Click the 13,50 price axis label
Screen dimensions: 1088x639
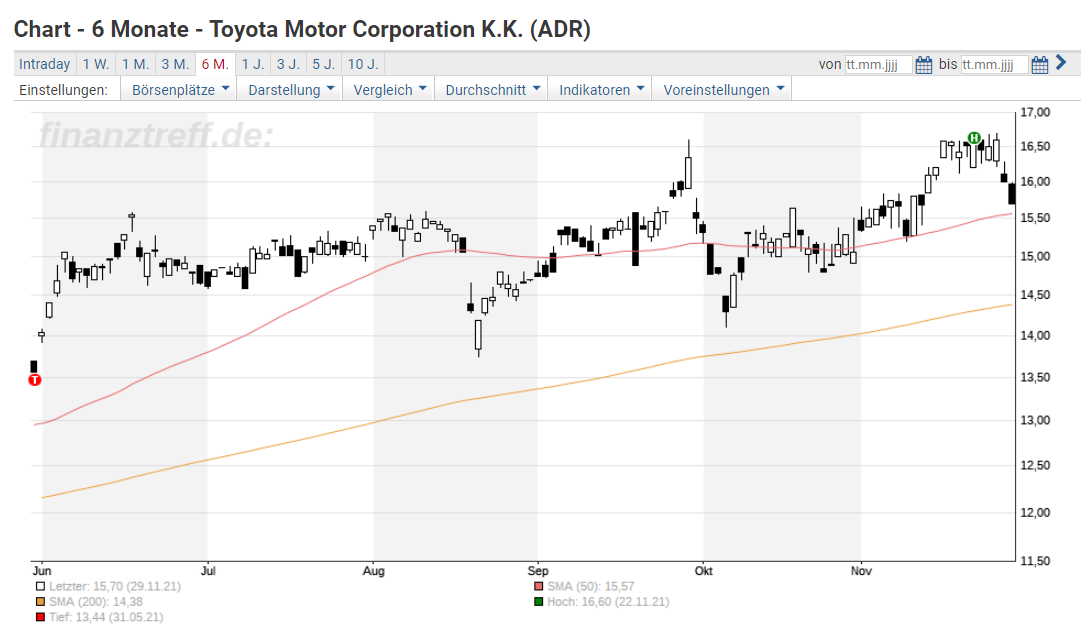[x=1035, y=377]
